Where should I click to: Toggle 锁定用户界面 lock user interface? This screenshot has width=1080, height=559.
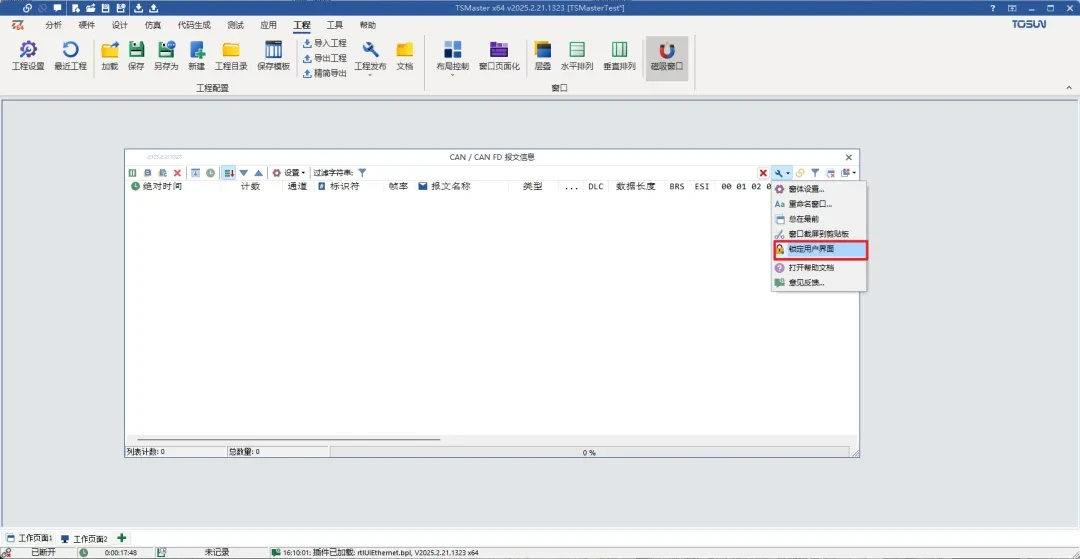(x=810, y=249)
